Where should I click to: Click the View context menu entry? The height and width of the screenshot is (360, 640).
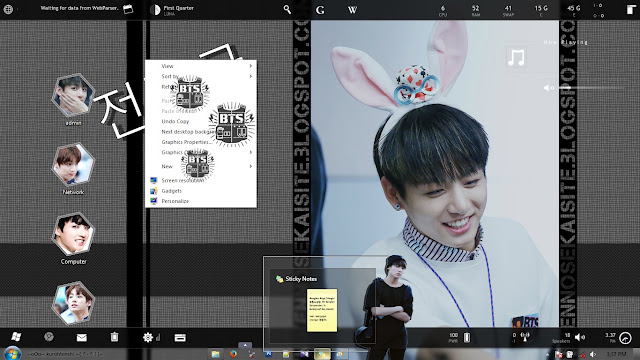(201, 66)
